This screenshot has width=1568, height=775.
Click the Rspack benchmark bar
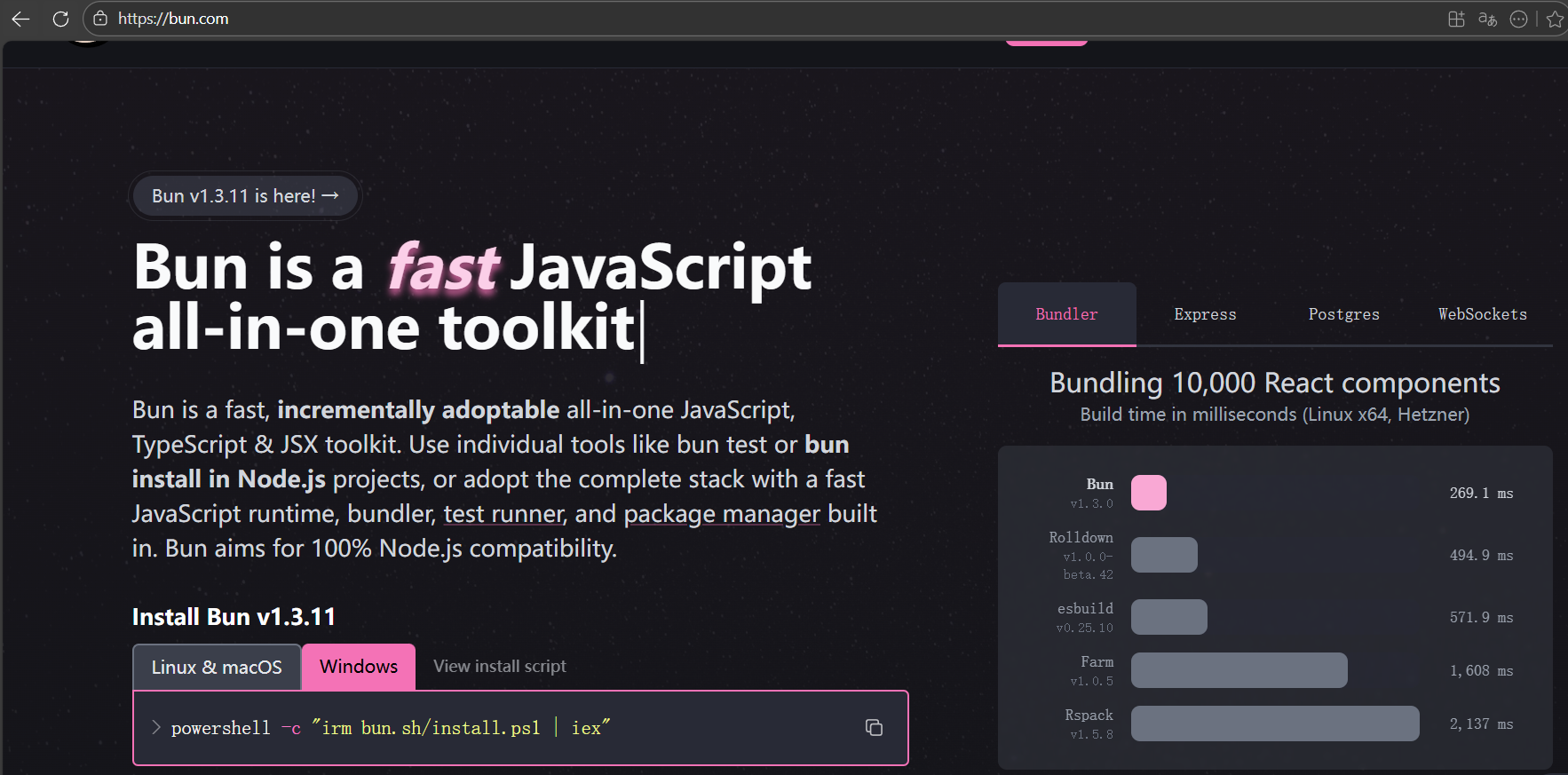tap(1275, 724)
